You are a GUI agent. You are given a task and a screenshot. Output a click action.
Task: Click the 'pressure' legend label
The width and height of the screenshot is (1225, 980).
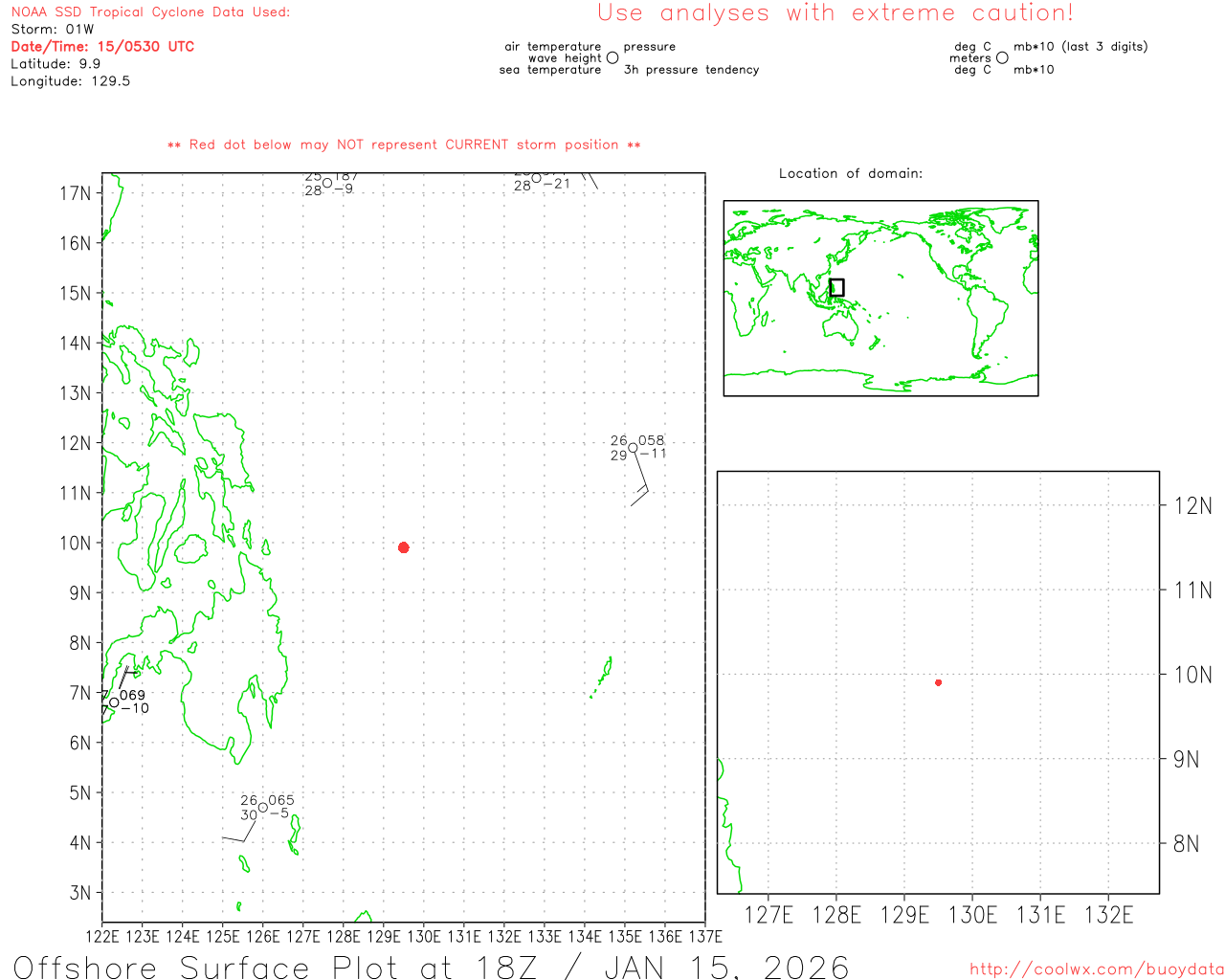coord(650,47)
